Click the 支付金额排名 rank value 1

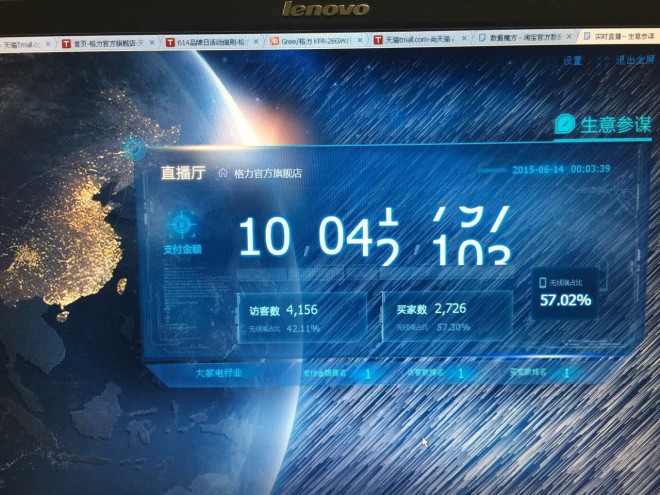pyautogui.click(x=368, y=374)
